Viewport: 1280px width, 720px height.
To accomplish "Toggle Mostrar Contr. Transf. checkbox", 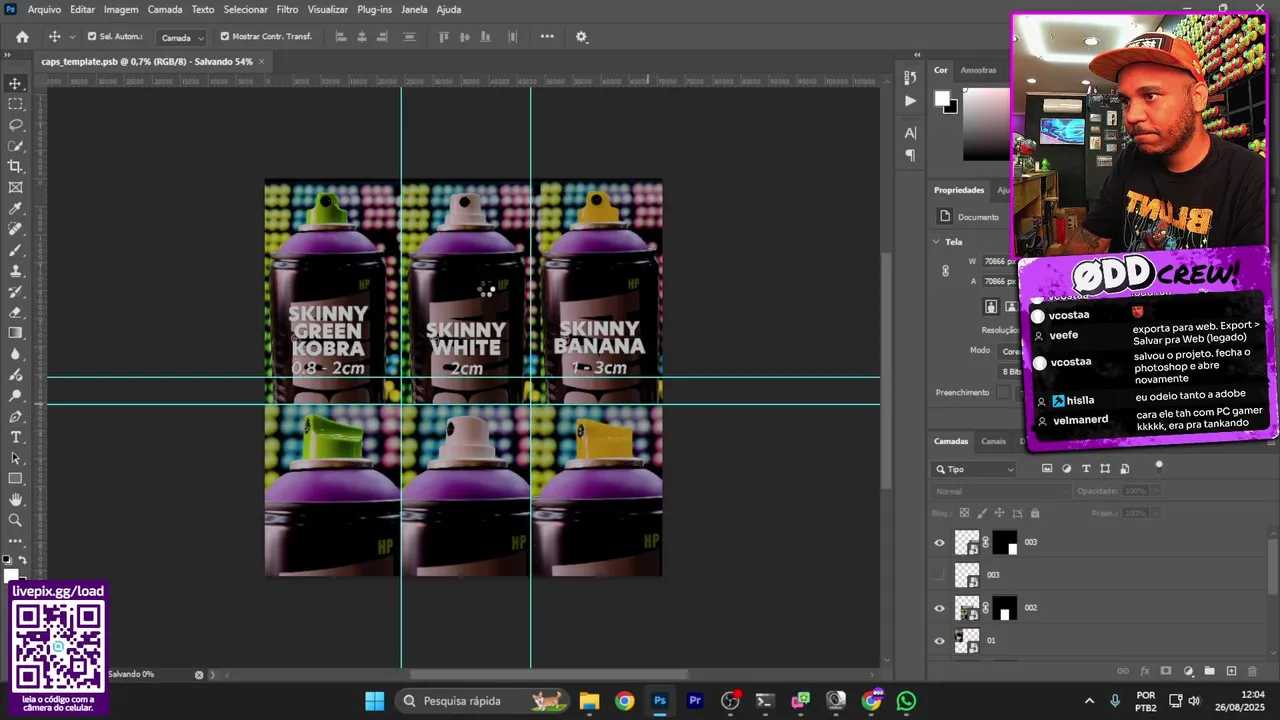I will coord(225,37).
